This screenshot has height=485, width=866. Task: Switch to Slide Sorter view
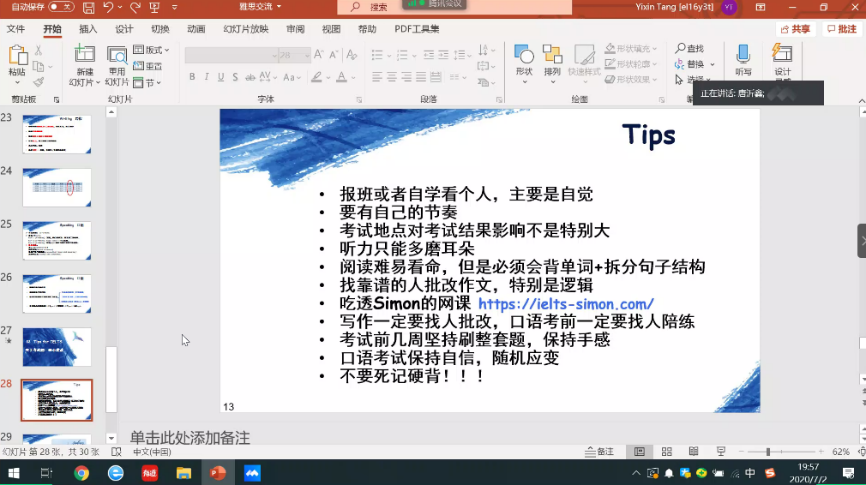click(x=667, y=451)
